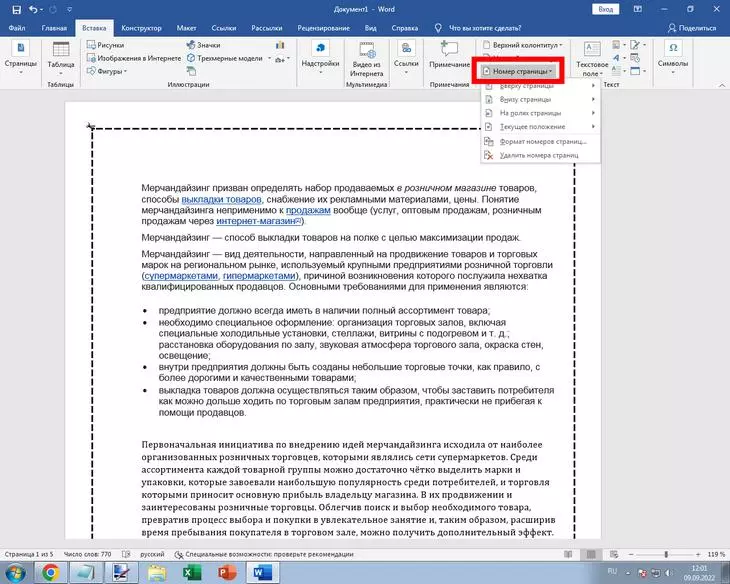
Task: Click the Drop Cap icon
Action: pyautogui.click(x=618, y=71)
